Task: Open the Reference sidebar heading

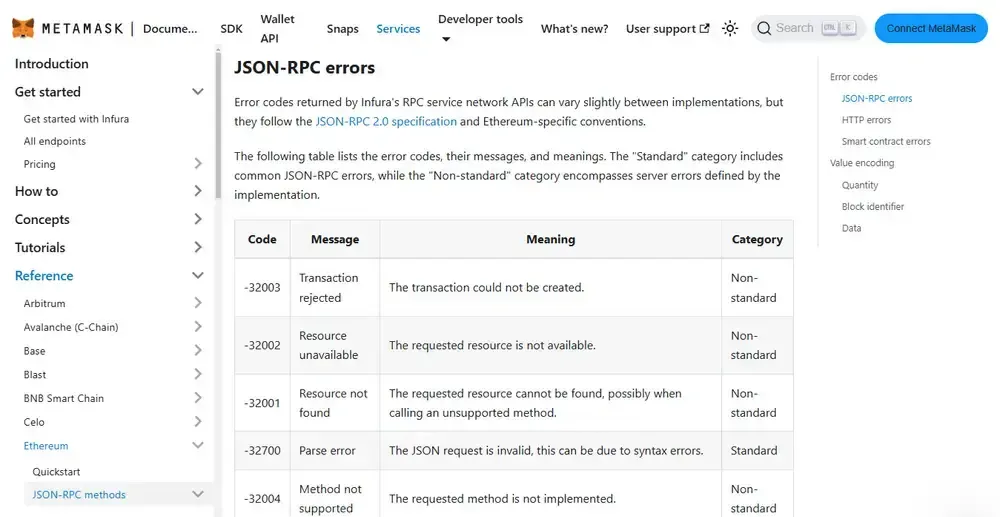Action: pyautogui.click(x=44, y=275)
